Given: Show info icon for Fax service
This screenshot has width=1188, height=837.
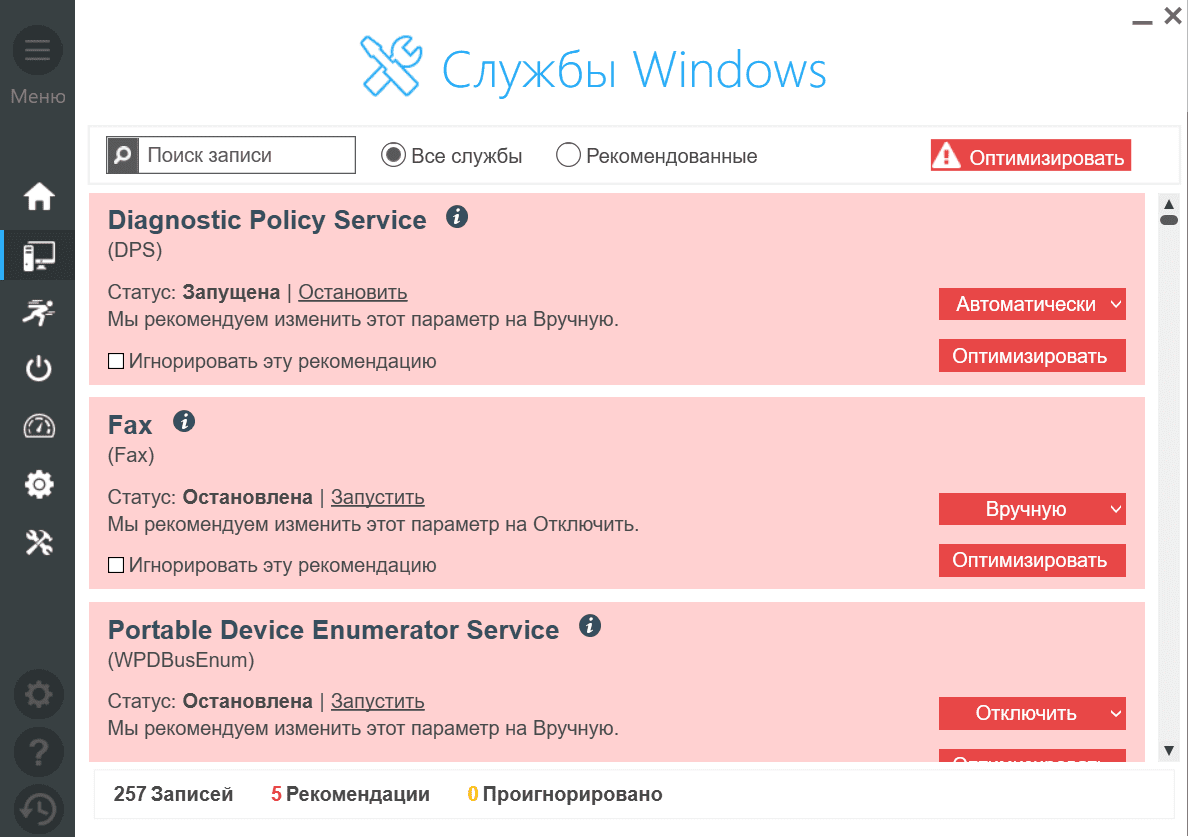Looking at the screenshot, I should 184,421.
